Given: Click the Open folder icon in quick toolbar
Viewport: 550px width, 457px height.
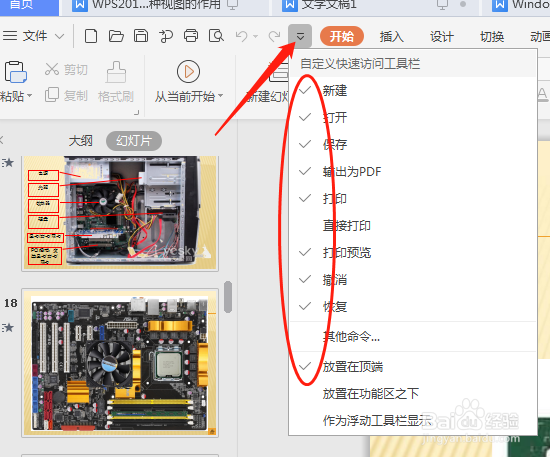Looking at the screenshot, I should [116, 36].
